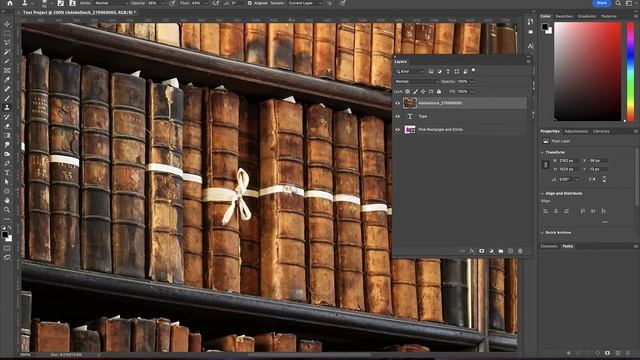Image resolution: width=640 pixels, height=360 pixels.
Task: Click the AdobeStock layer thumbnail
Action: pos(409,103)
